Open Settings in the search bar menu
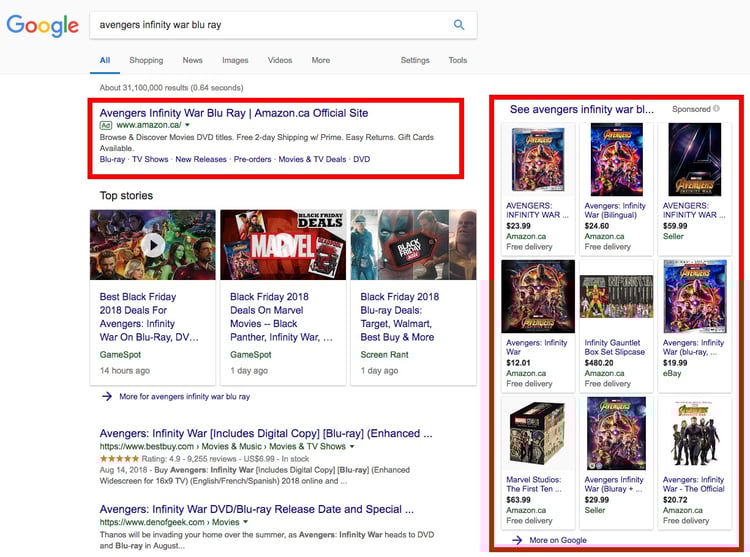Viewport: 750px width, 557px height. 415,60
